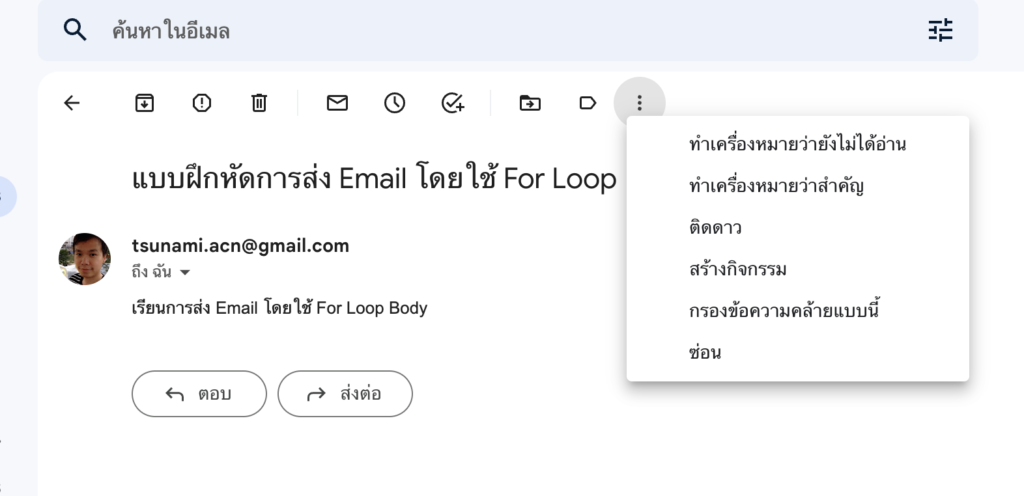
Task: Open the Move to folder icon
Action: 530,103
